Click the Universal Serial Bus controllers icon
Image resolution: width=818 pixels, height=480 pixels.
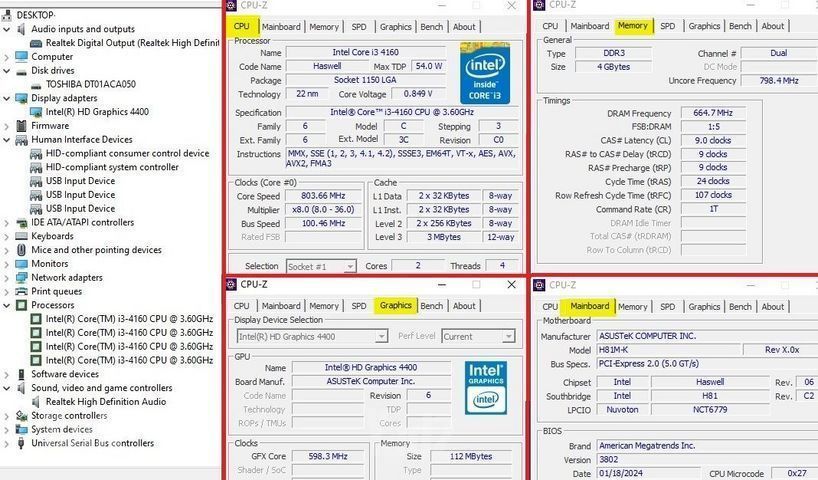[x=21, y=443]
